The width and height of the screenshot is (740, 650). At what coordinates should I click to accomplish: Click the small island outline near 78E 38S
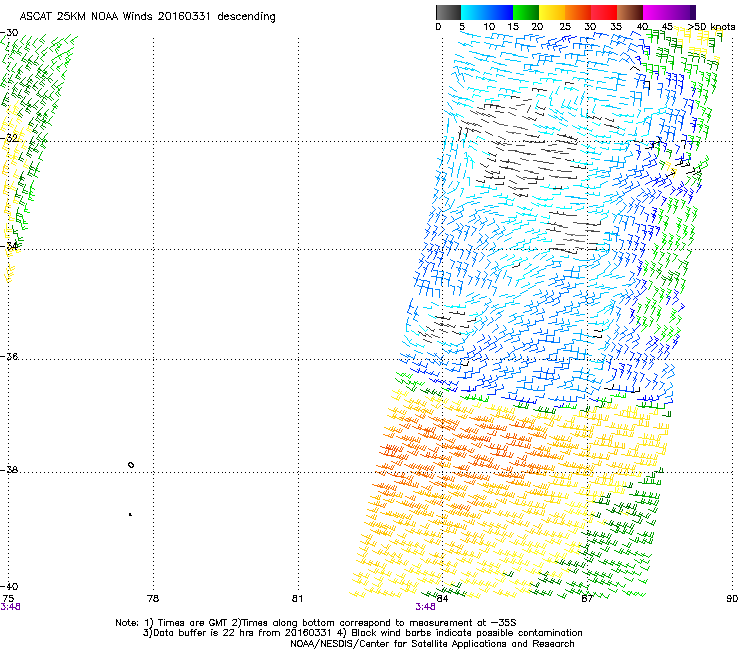point(131,465)
